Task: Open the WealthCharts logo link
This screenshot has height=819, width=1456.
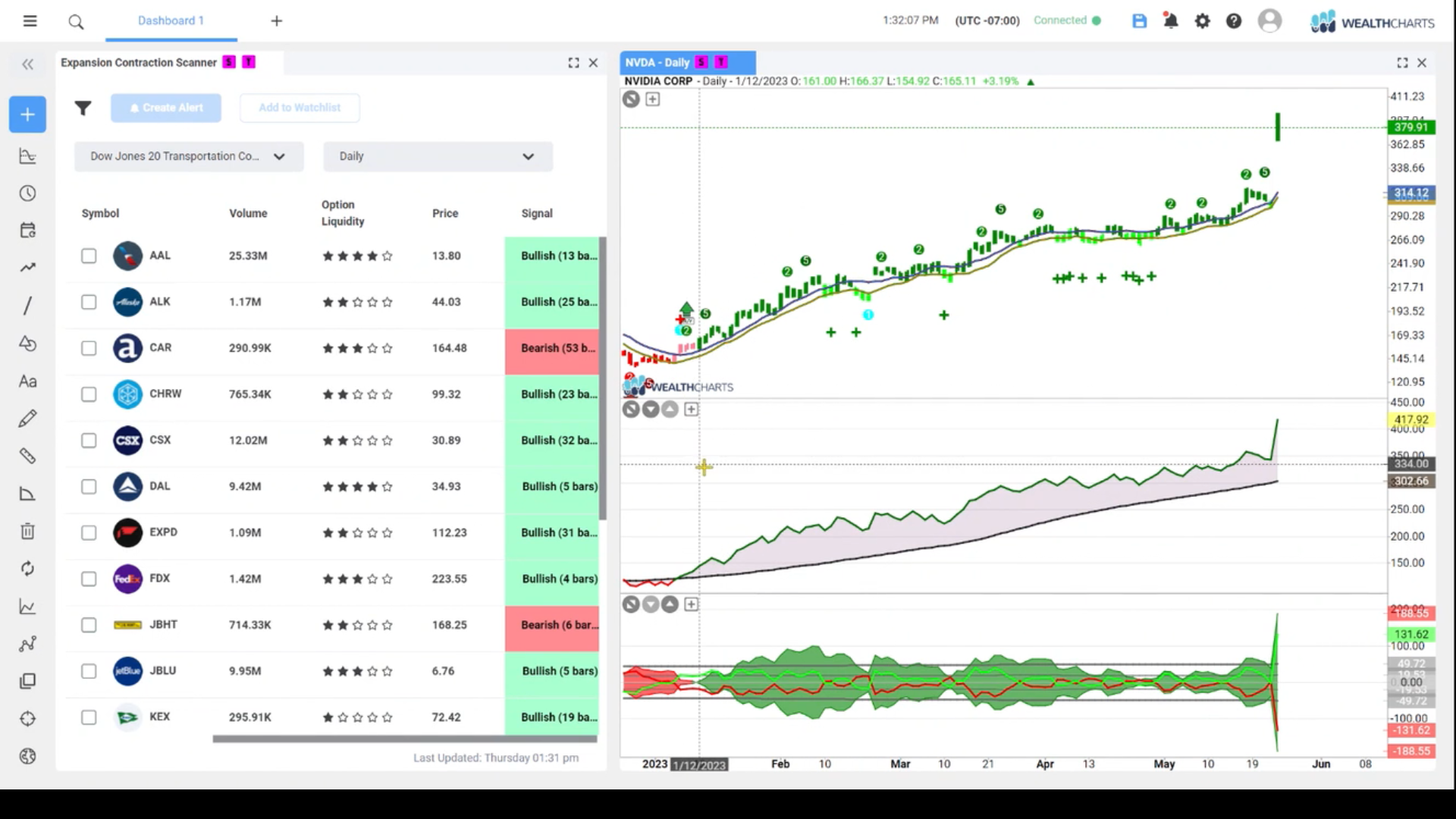Action: (x=1373, y=22)
